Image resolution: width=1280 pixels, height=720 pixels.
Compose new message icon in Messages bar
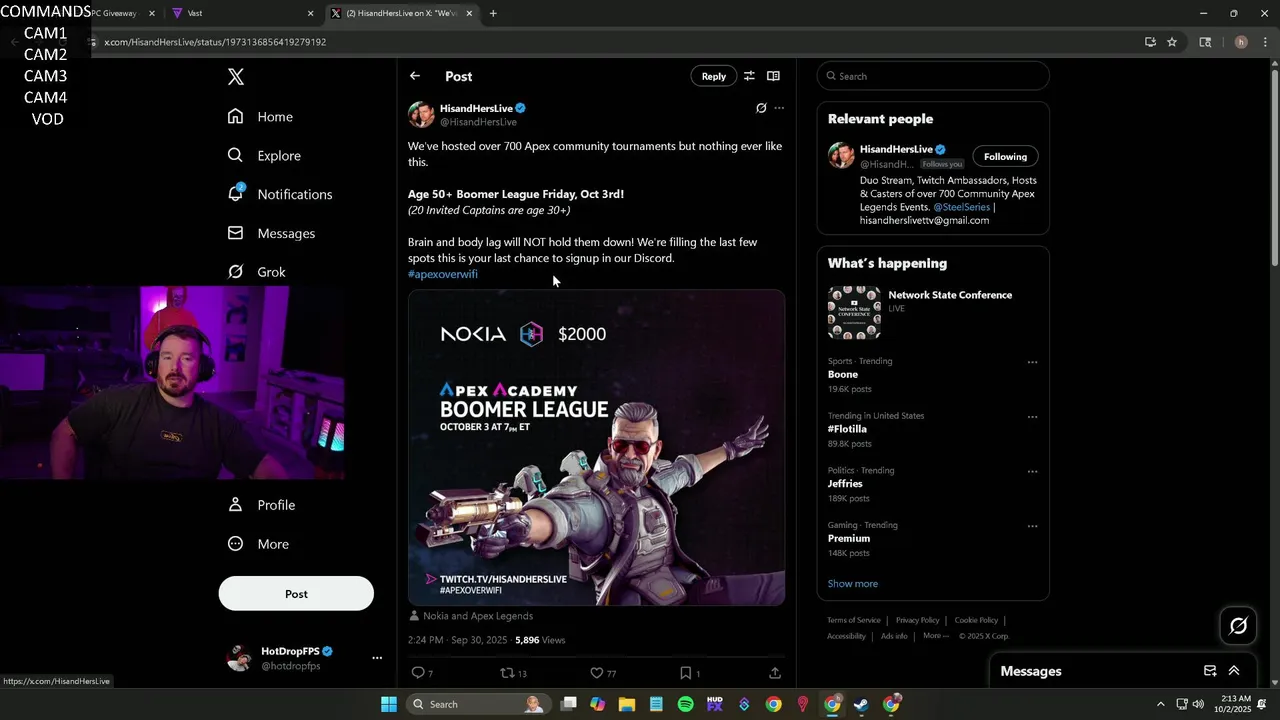(x=1210, y=671)
